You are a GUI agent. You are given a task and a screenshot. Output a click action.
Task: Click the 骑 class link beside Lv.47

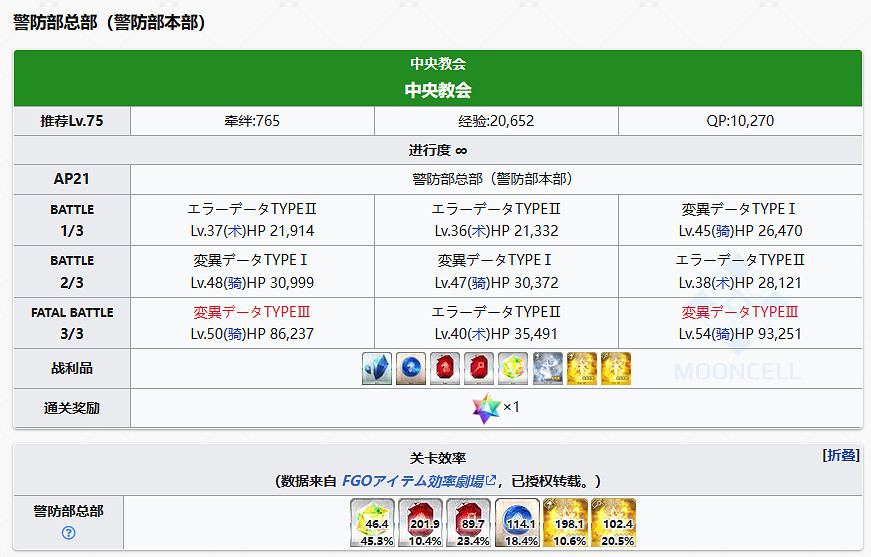(479, 283)
